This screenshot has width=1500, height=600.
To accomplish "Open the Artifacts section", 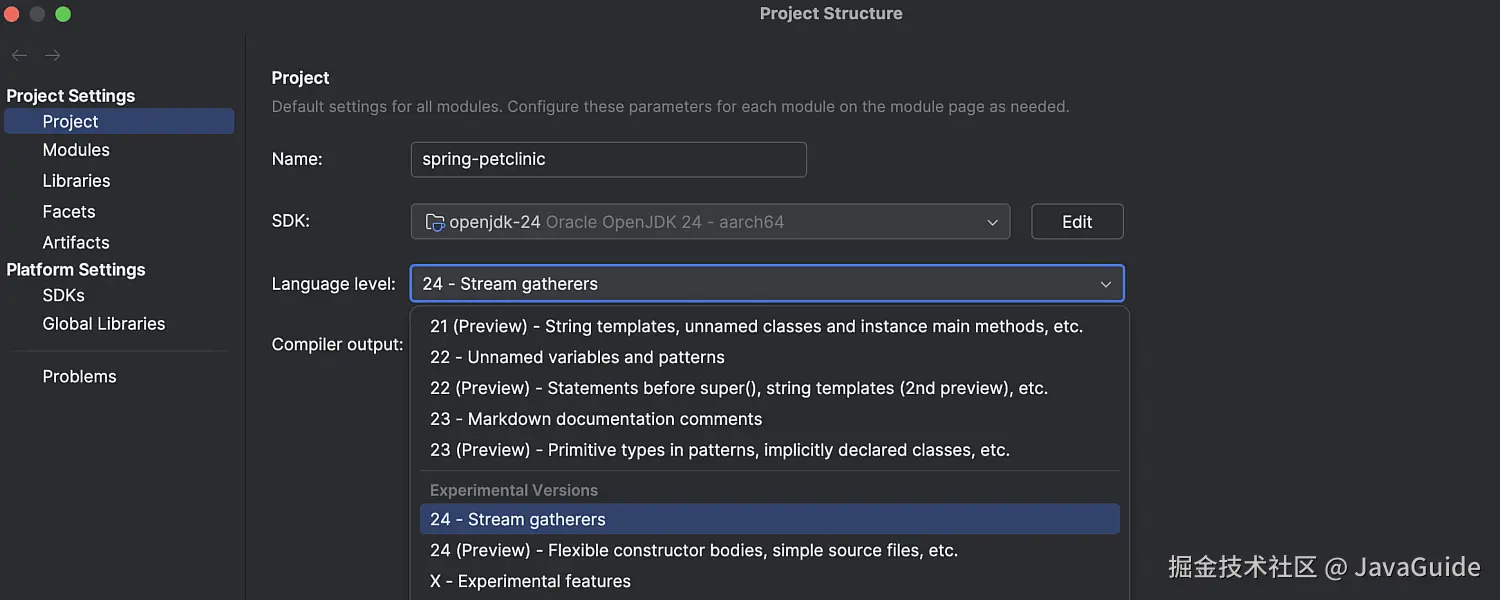I will click(76, 243).
